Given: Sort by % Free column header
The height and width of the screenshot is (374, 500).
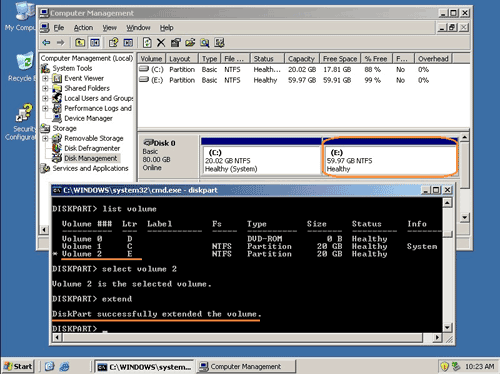Looking at the screenshot, I should click(x=376, y=59).
